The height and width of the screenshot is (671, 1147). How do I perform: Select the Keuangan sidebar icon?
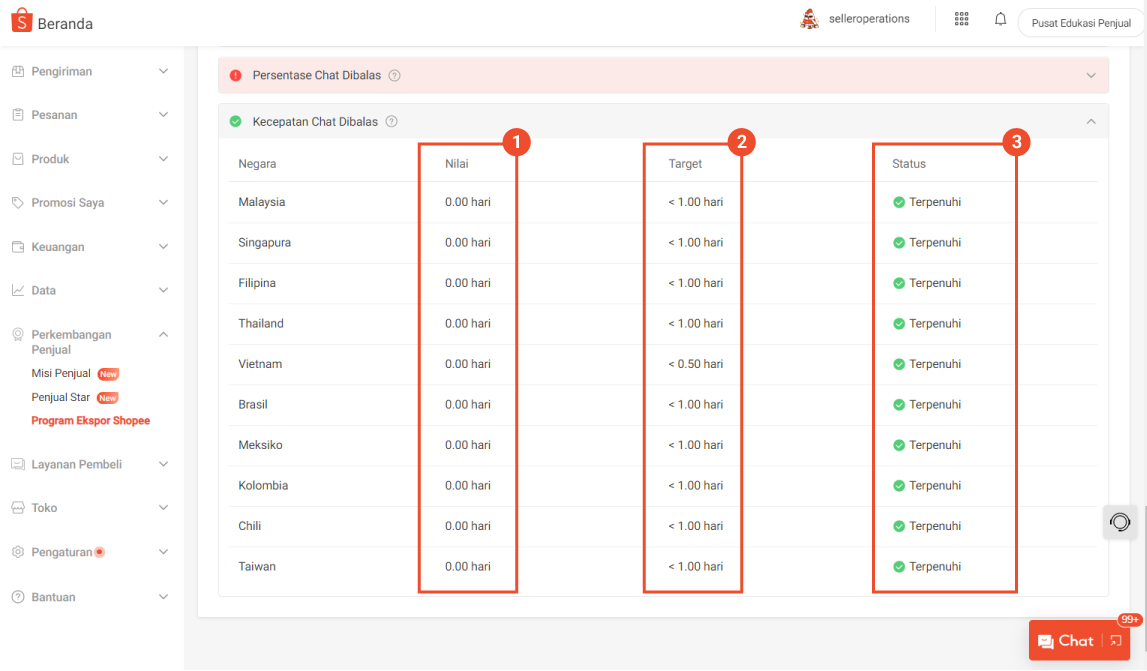[x=17, y=246]
